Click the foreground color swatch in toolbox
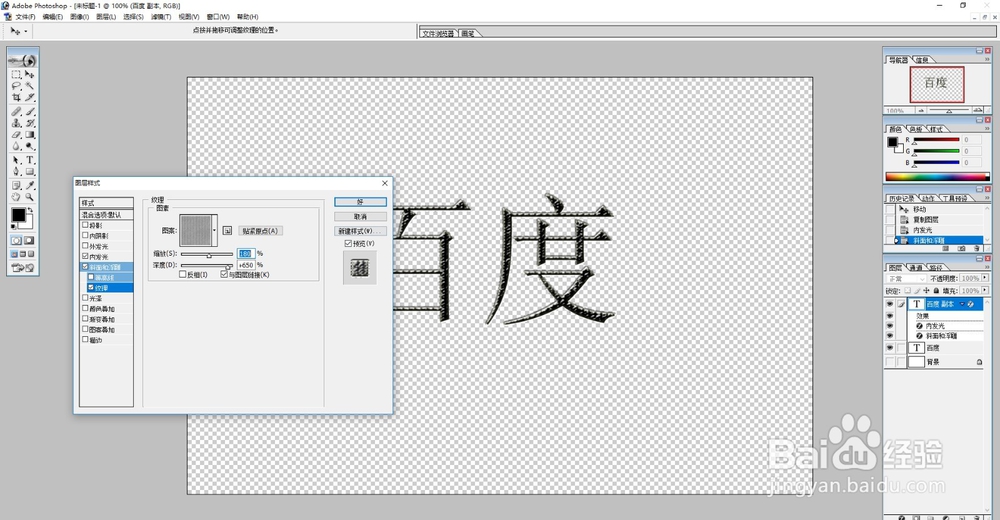Viewport: 1000px width, 520px height. 18,215
